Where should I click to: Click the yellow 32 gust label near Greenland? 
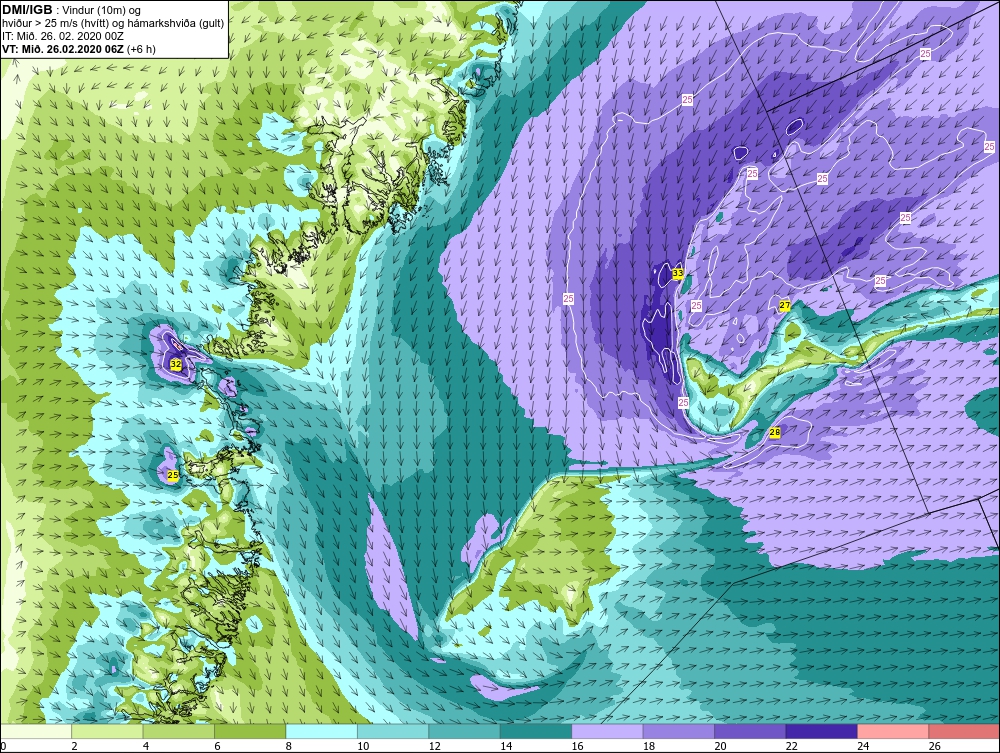coord(175,364)
